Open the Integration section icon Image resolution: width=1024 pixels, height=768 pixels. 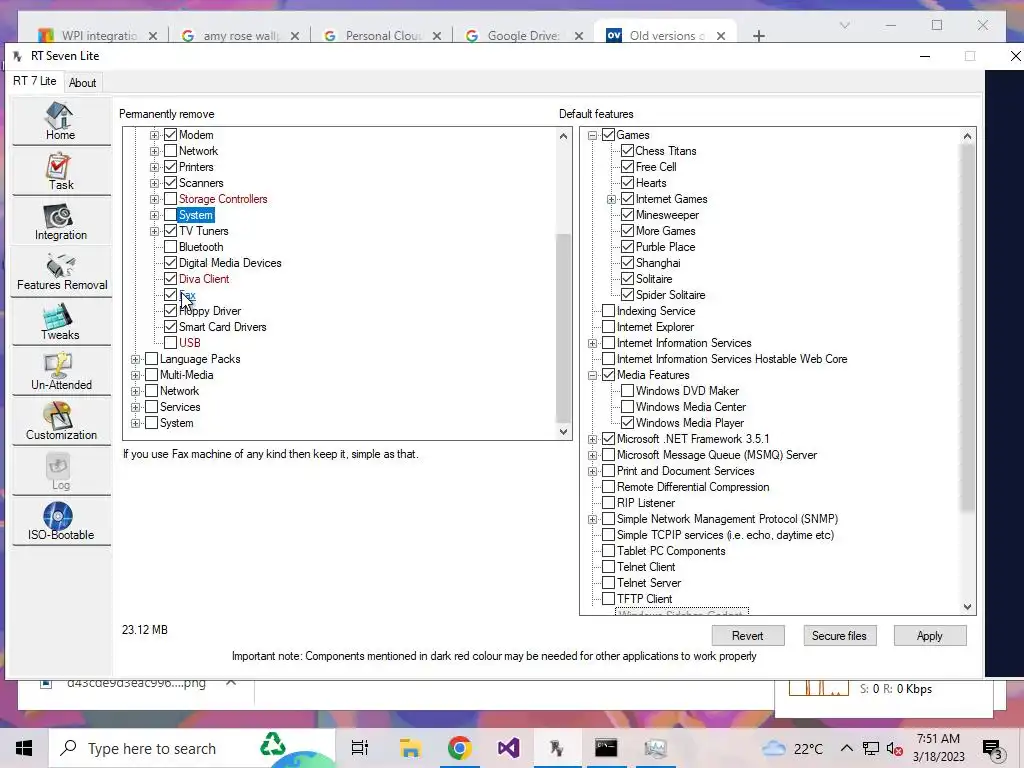[60, 222]
